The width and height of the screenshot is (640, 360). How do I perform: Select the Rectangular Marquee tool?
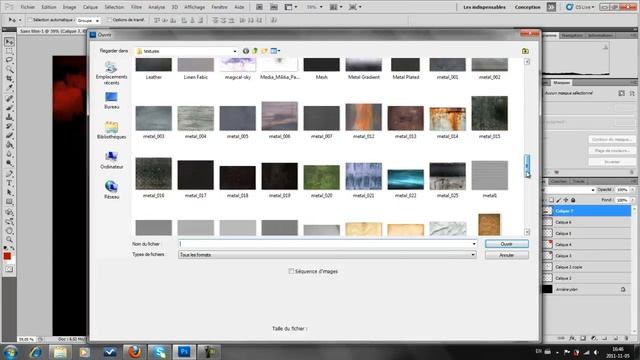click(9, 51)
